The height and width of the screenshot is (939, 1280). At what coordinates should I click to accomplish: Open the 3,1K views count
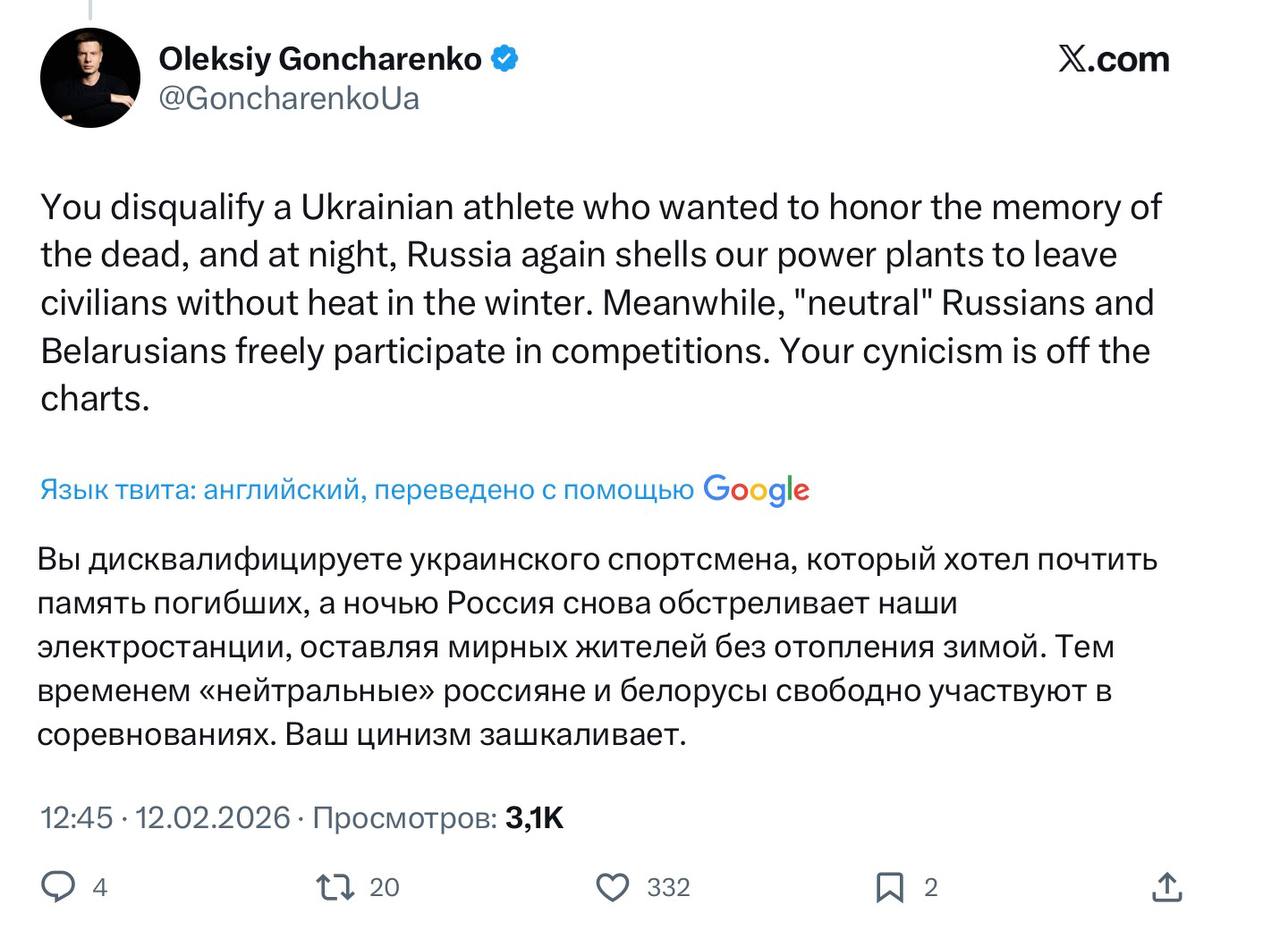(534, 818)
